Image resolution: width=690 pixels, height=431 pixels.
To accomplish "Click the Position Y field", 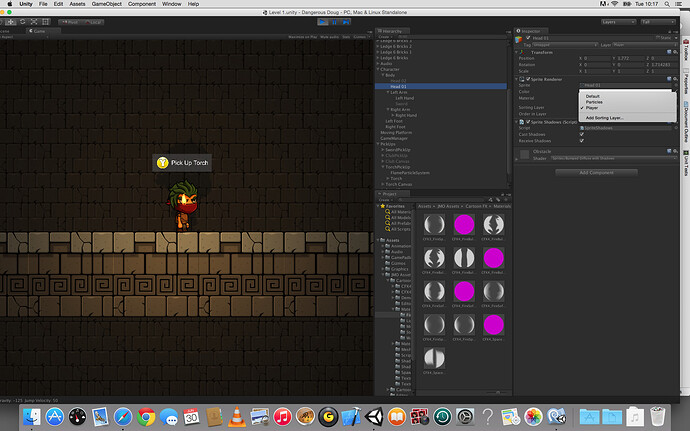I will click(629, 58).
